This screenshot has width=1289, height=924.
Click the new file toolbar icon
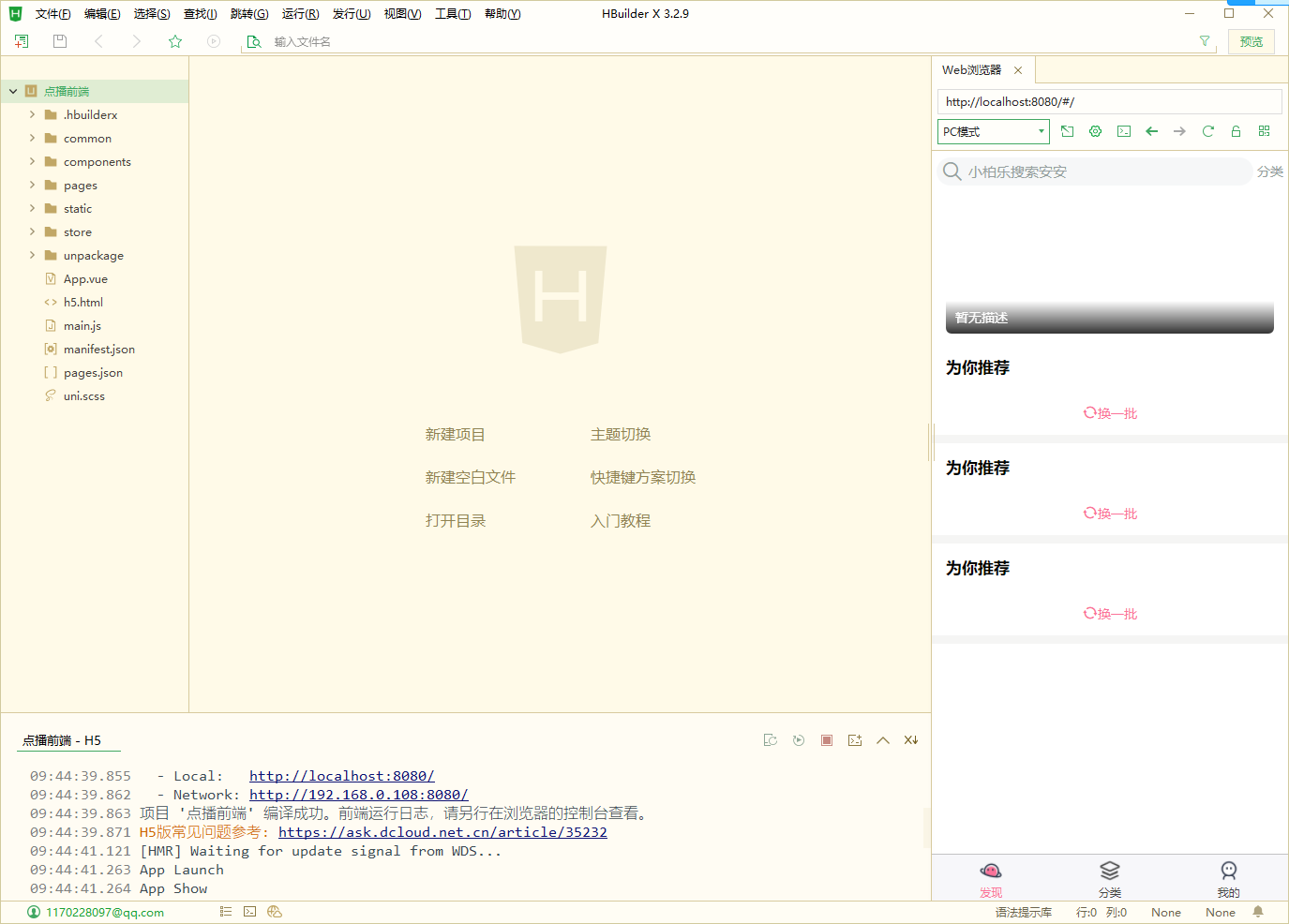[22, 41]
